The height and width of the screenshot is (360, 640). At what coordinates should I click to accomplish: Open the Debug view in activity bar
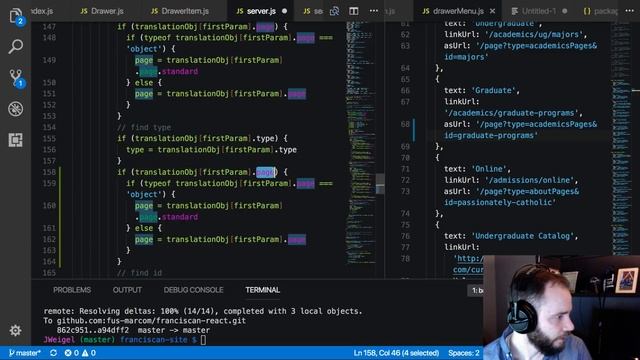16,109
